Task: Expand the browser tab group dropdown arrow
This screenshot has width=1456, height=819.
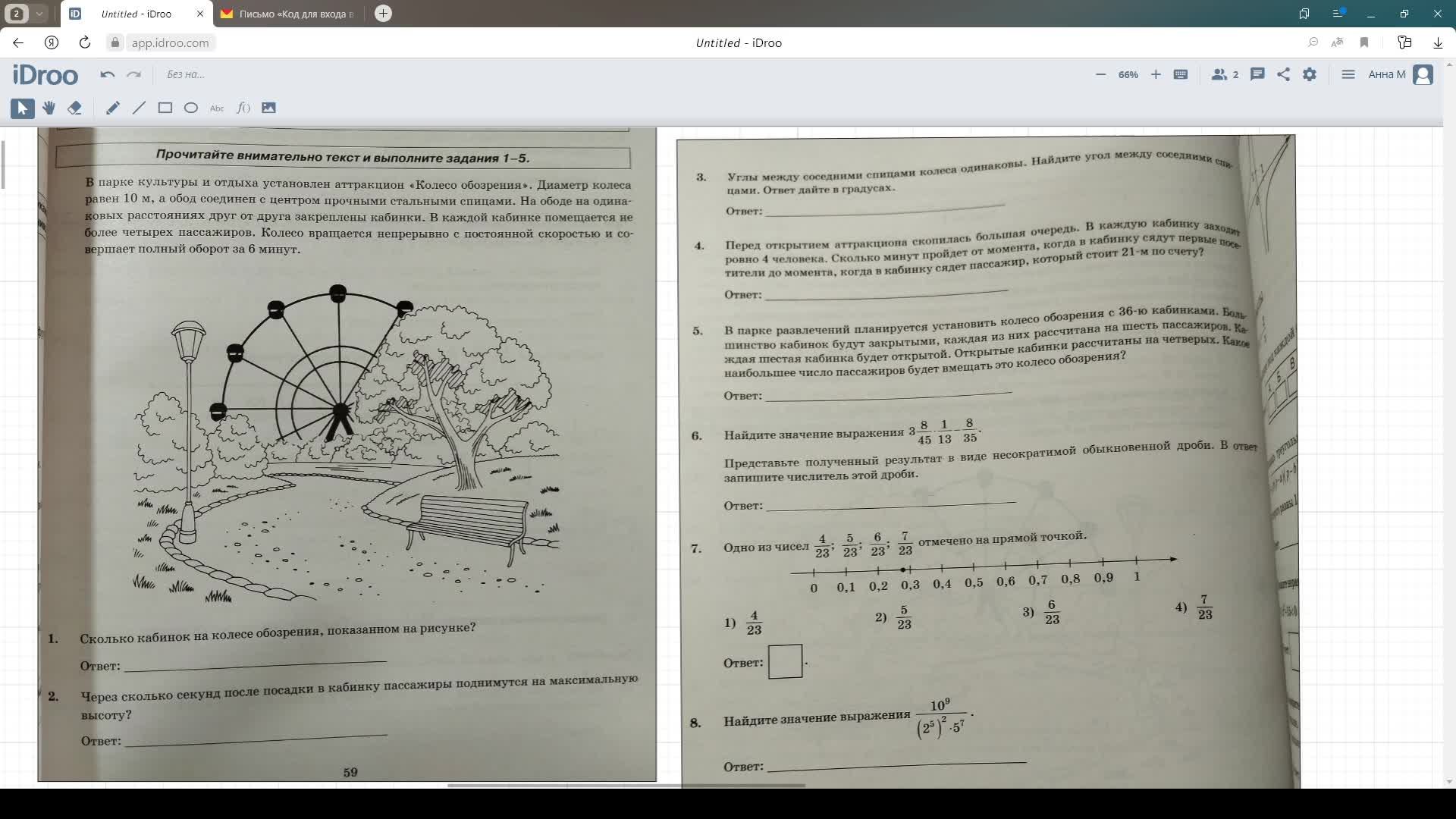Action: [39, 14]
